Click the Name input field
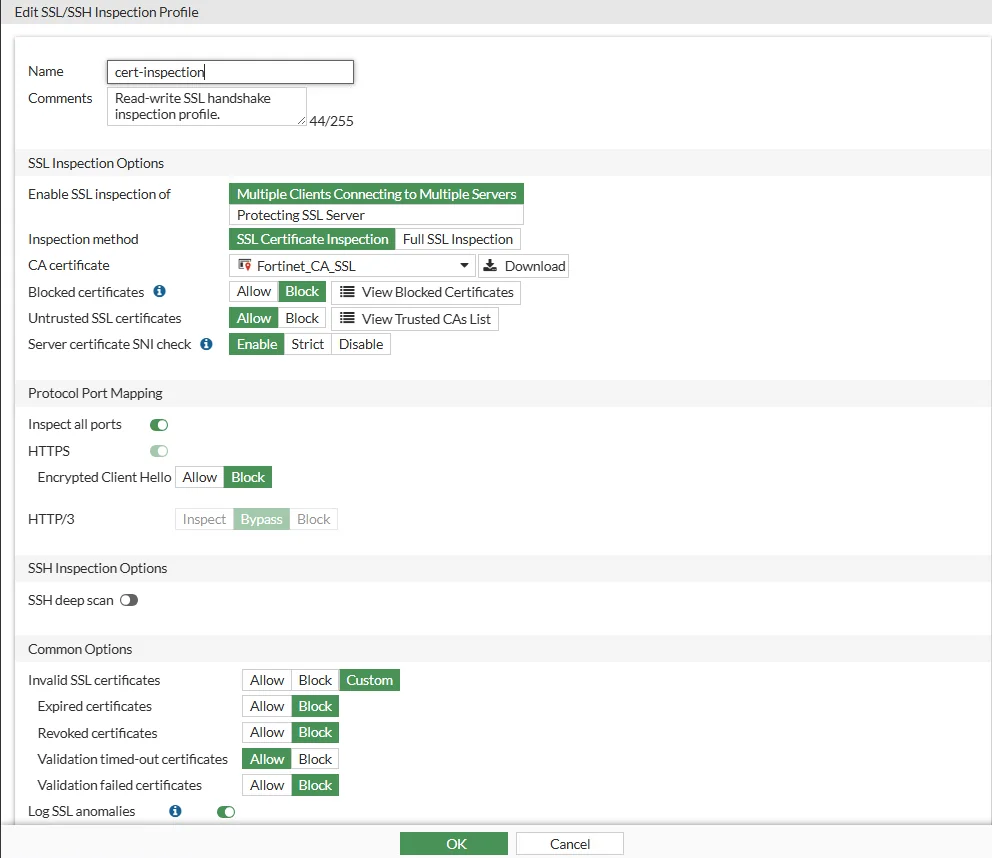 (230, 72)
